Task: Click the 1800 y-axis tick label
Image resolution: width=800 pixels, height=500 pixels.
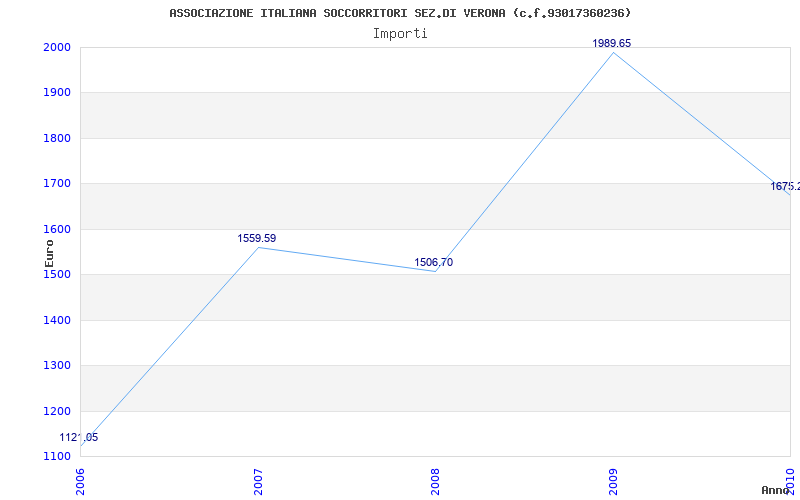Action: coord(57,138)
